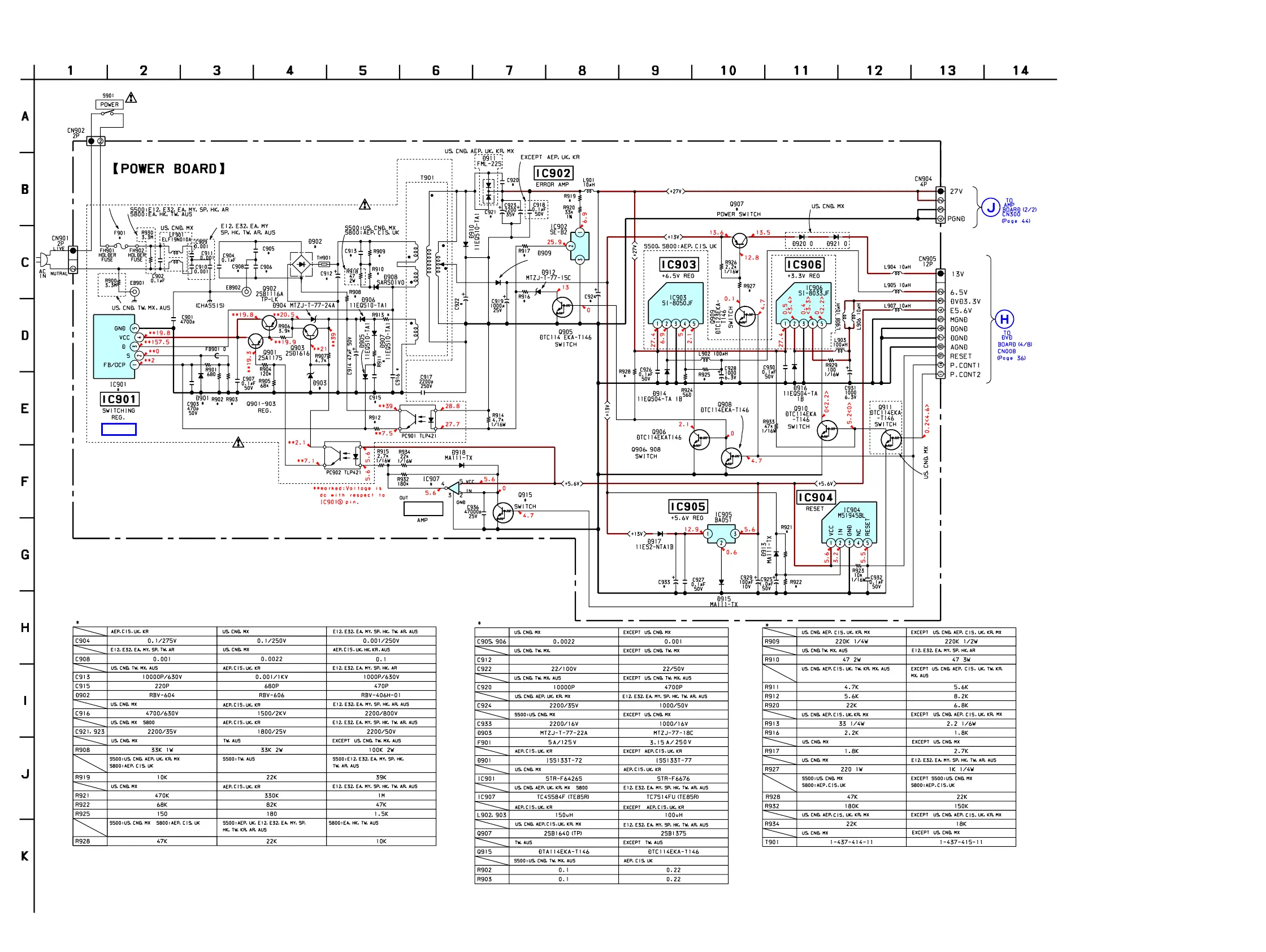Select the D902 bridge rectifier symbol
Viewport: 1266px width, 952px height.
pyautogui.click(x=301, y=265)
